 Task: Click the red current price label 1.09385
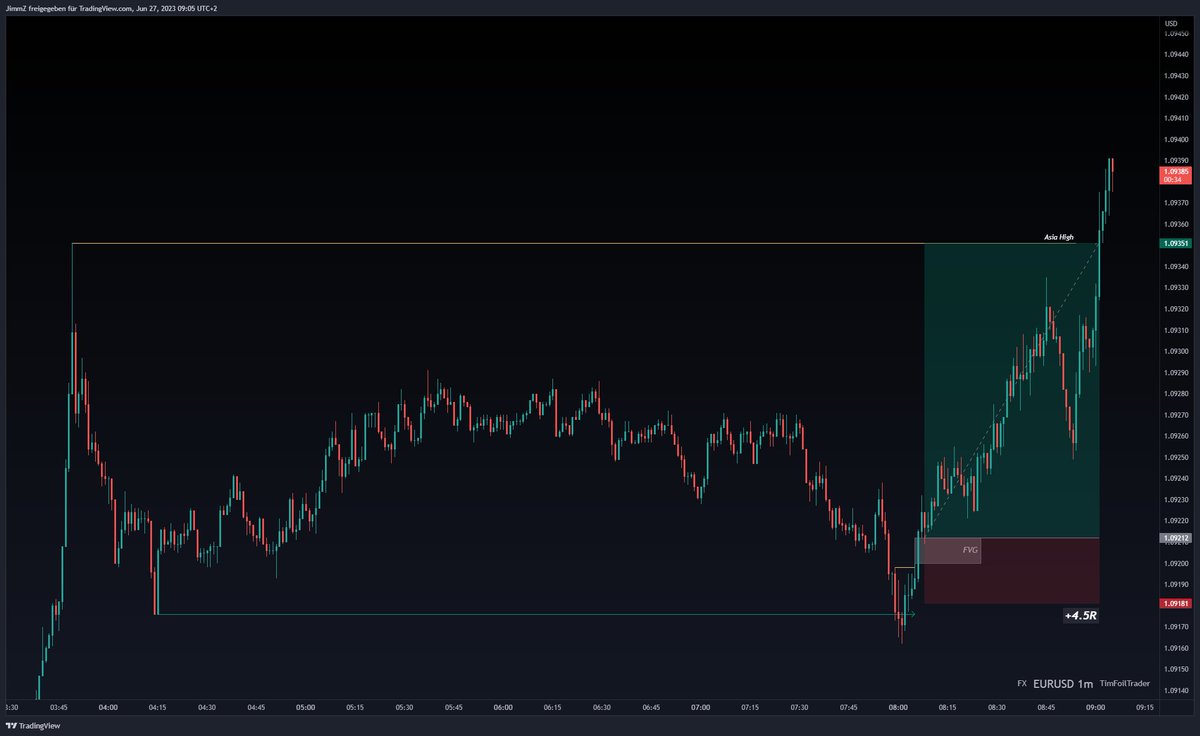[1177, 171]
